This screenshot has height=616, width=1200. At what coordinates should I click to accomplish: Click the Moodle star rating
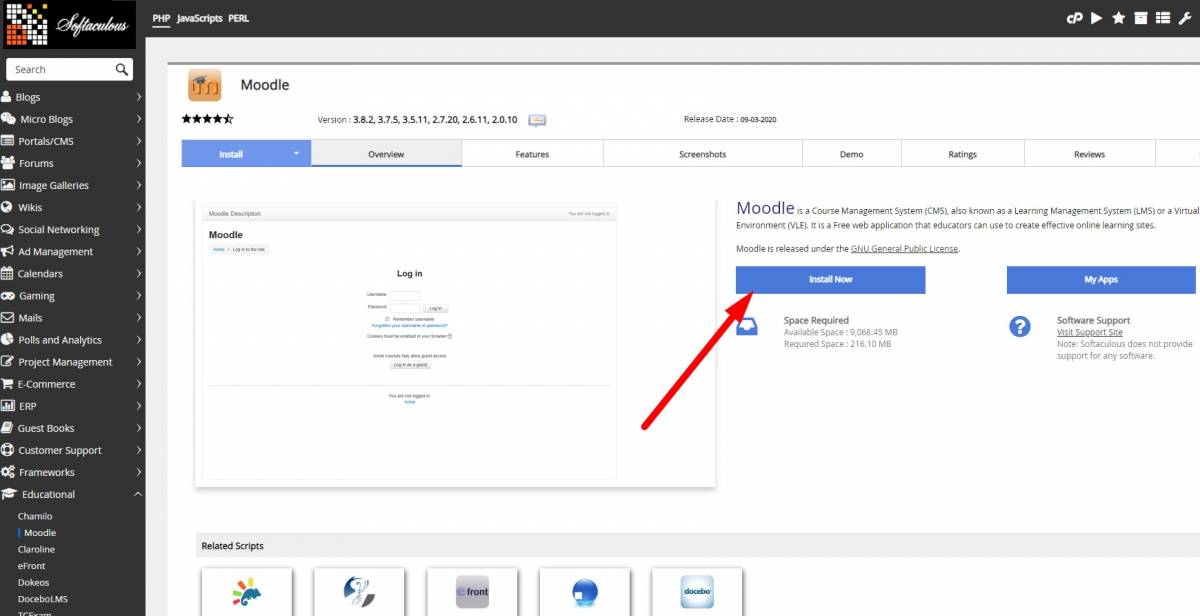pyautogui.click(x=207, y=119)
